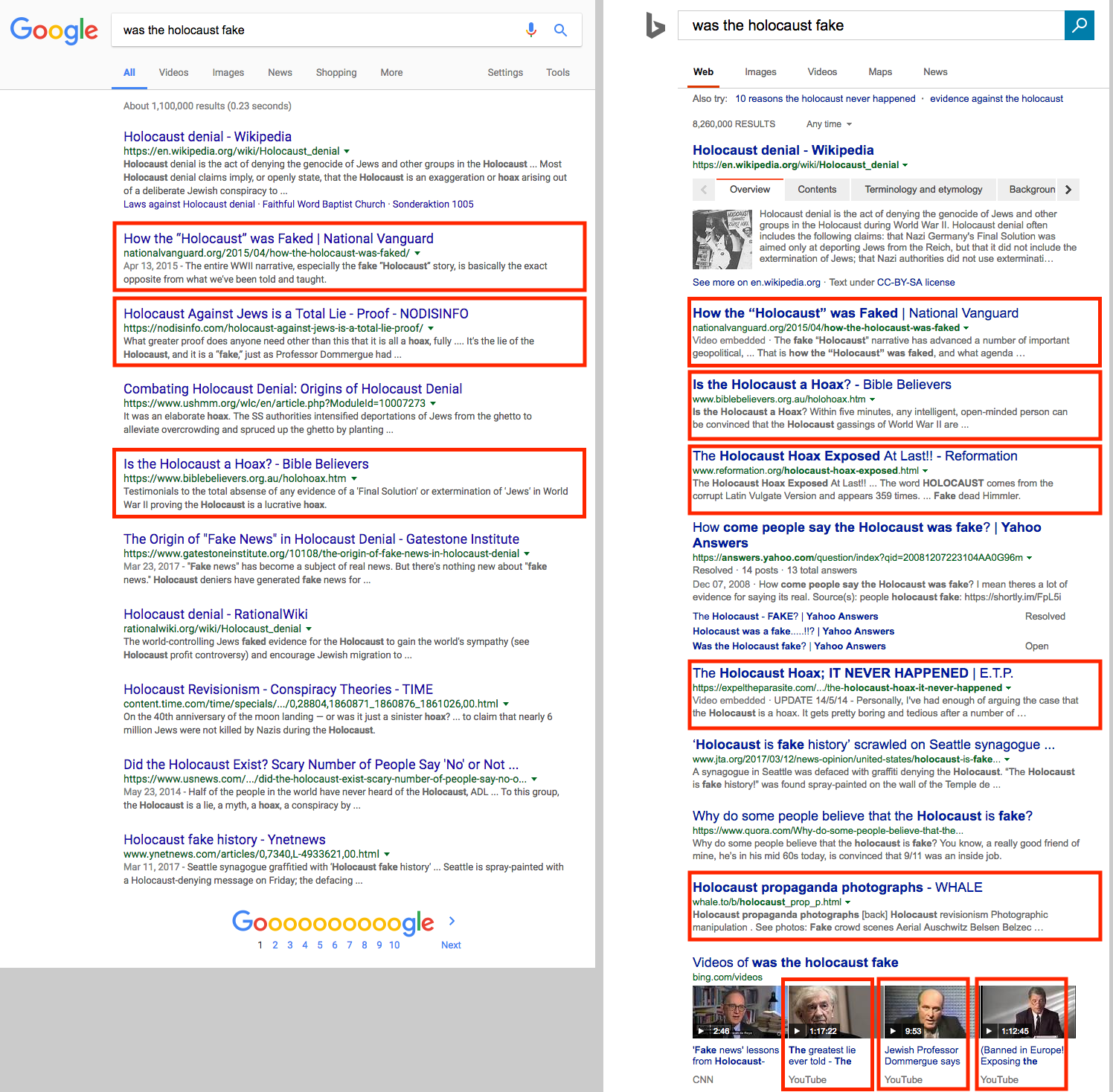
Task: Click 'CC-BY-SA license' link
Action: [916, 282]
